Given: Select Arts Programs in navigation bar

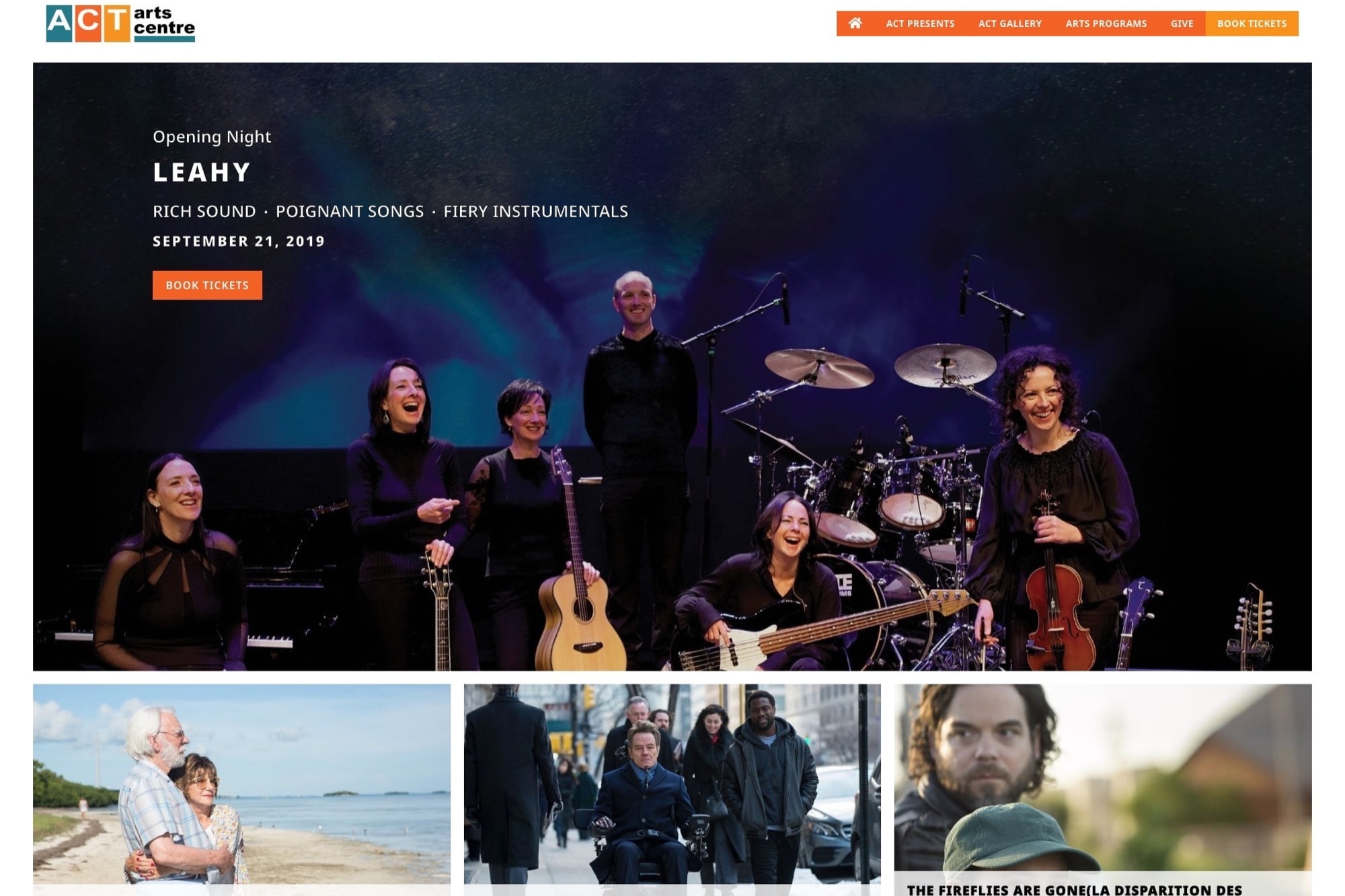Looking at the screenshot, I should coord(1106,24).
